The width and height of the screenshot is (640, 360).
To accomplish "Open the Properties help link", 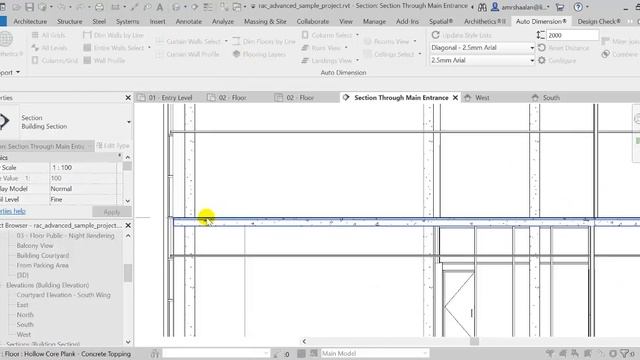I will pos(13,211).
